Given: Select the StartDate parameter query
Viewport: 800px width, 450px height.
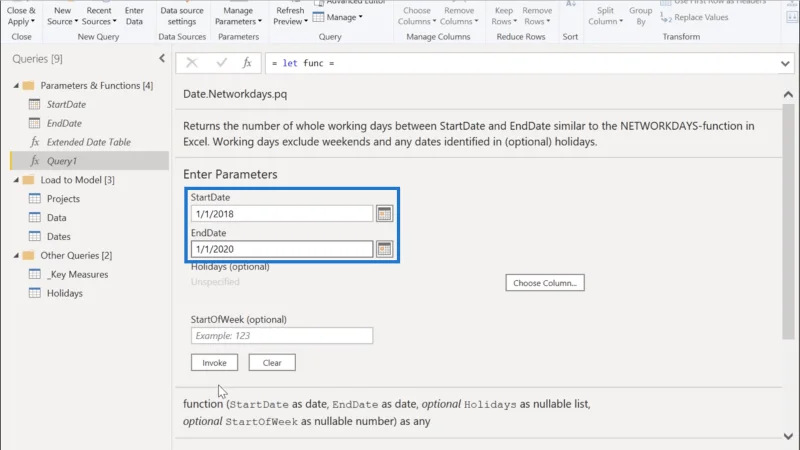Looking at the screenshot, I should coord(66,104).
